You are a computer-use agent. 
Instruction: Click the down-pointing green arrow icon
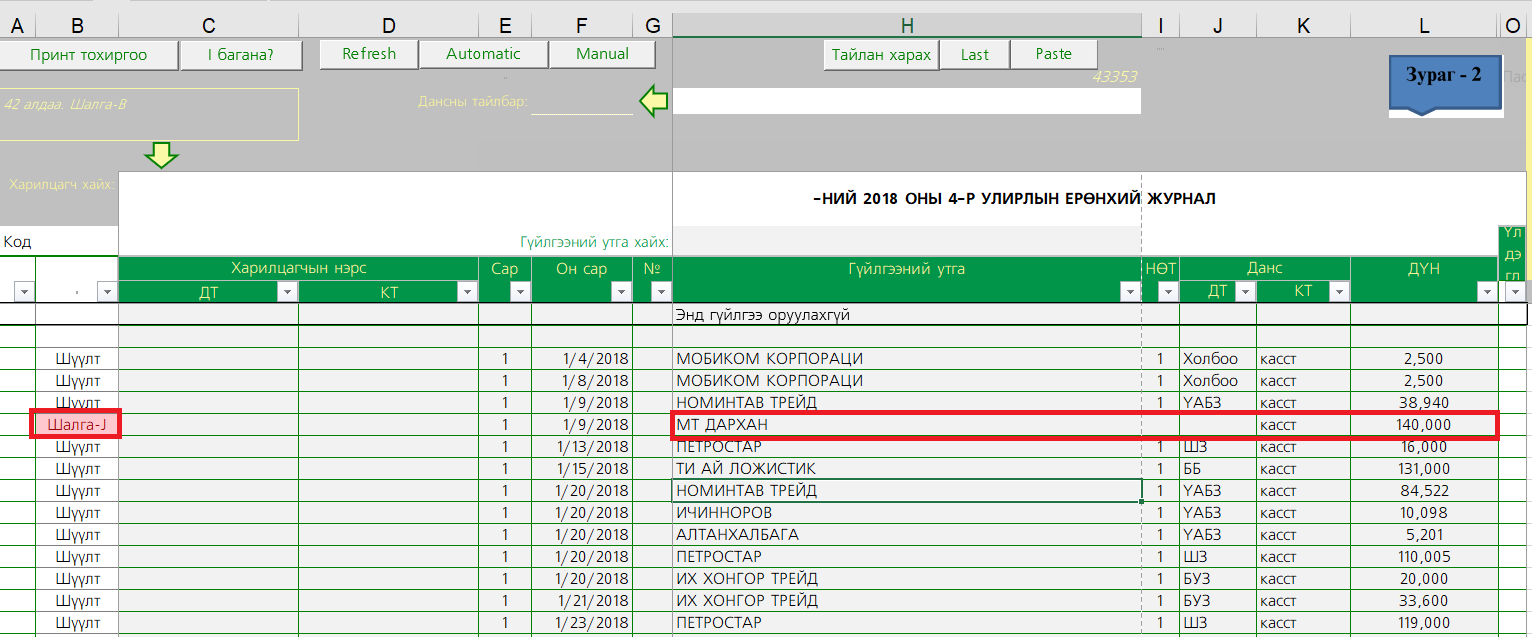(x=161, y=155)
